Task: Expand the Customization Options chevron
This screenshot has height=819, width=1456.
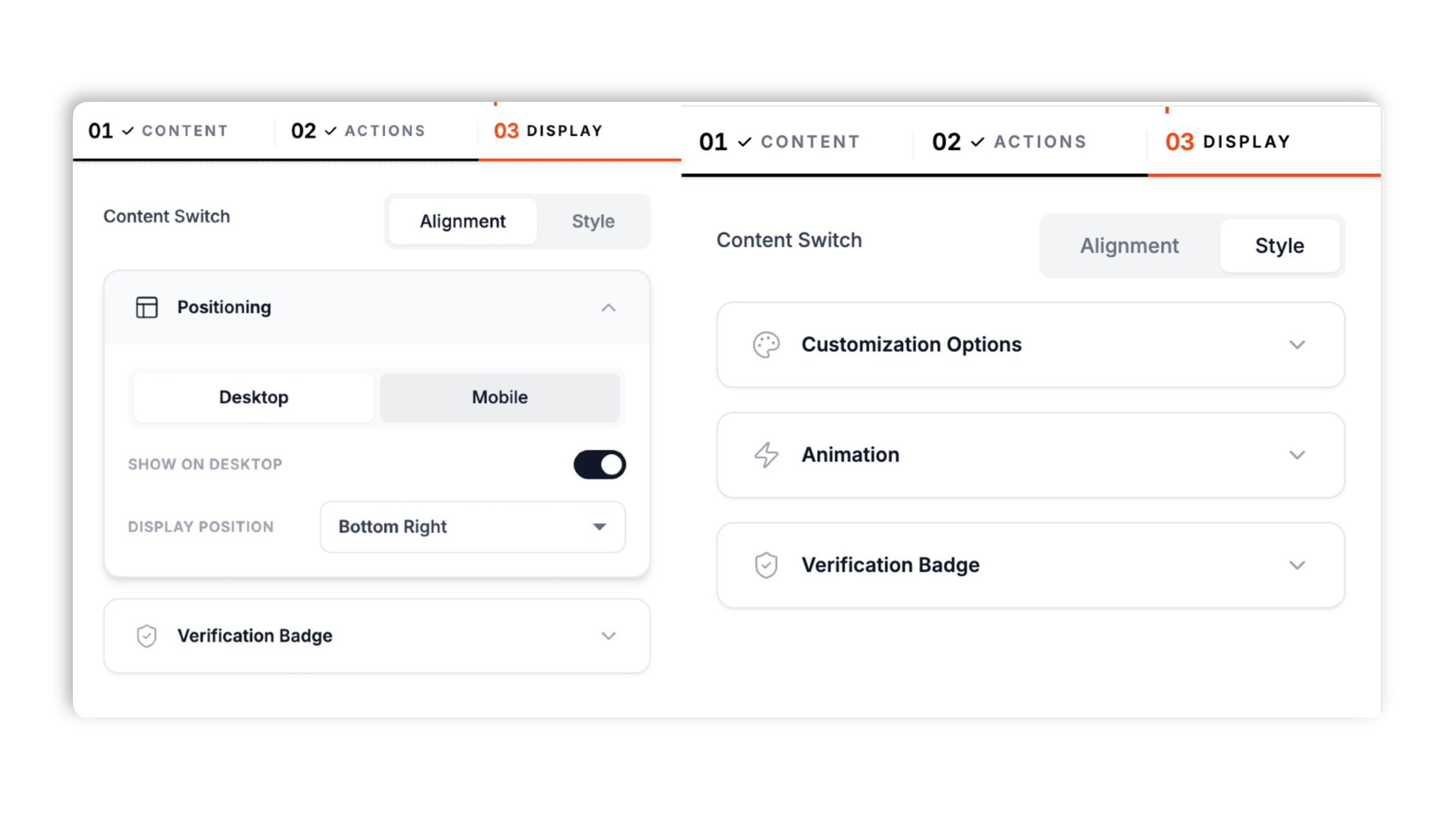Action: pos(1297,345)
